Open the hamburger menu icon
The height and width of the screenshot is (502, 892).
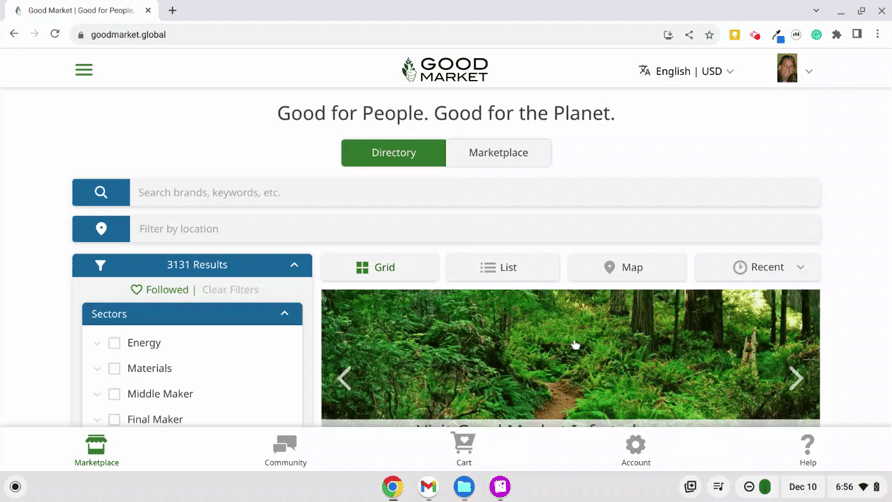tap(84, 70)
